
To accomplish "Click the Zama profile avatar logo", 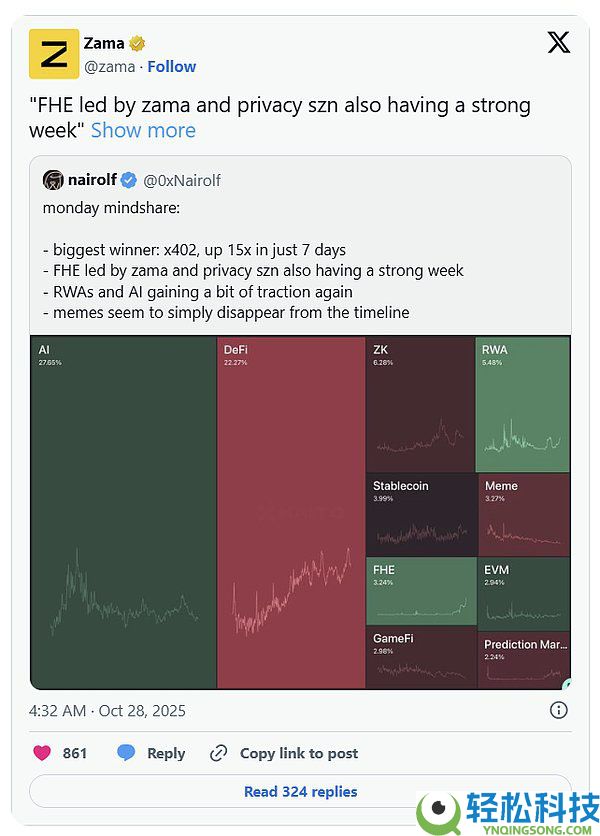I will coord(54,54).
